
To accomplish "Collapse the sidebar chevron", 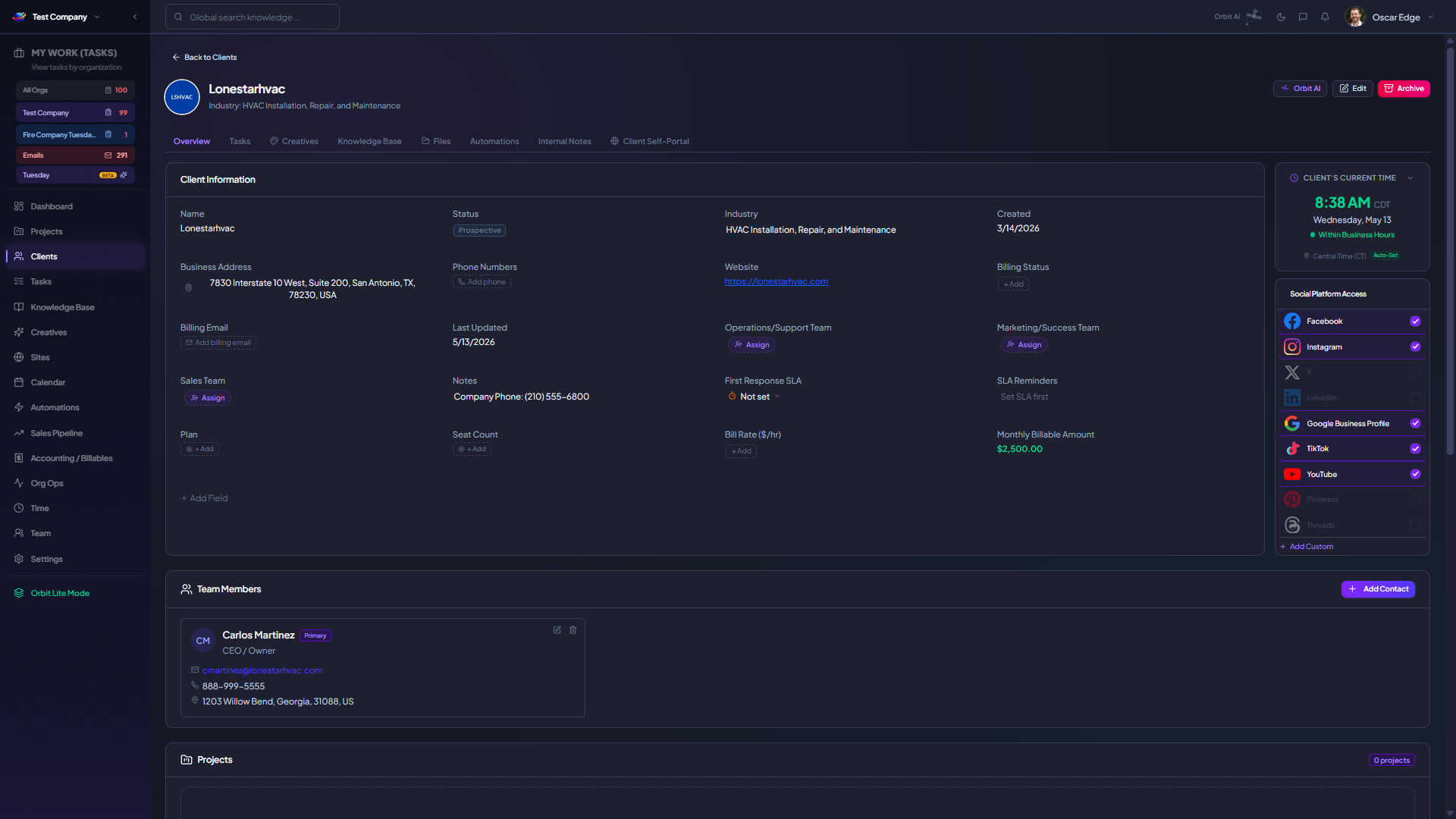I will click(x=135, y=17).
